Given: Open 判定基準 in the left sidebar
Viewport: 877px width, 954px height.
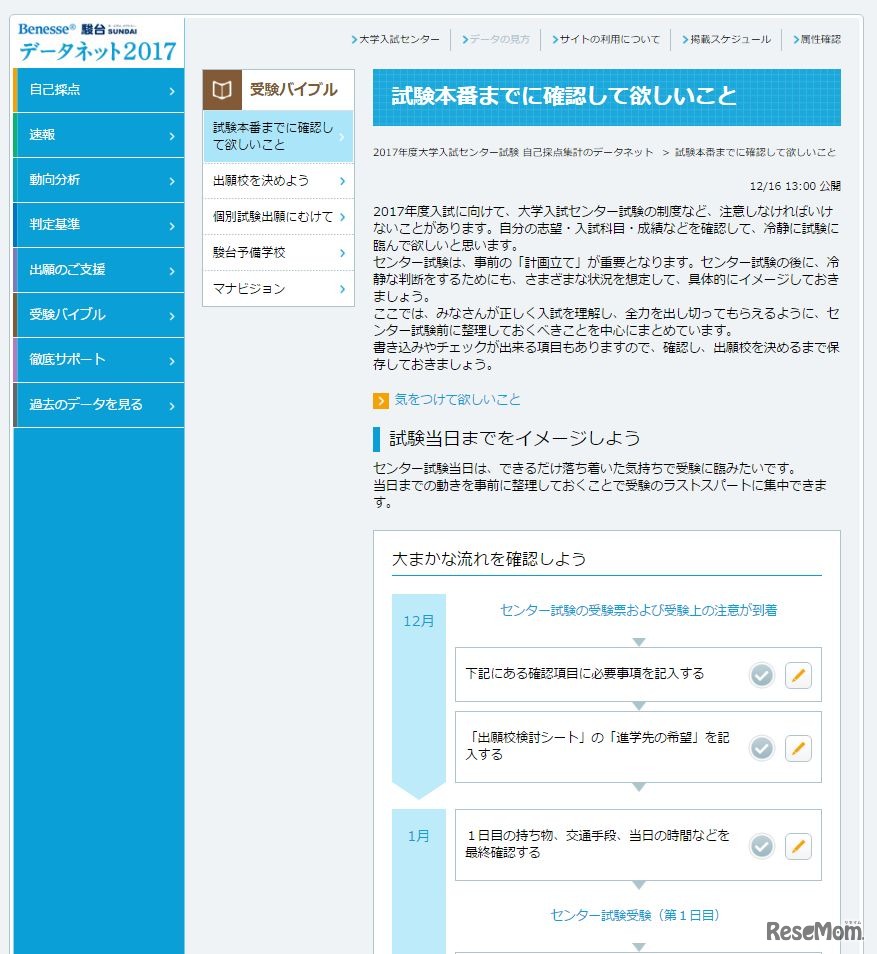Looking at the screenshot, I should tap(99, 225).
